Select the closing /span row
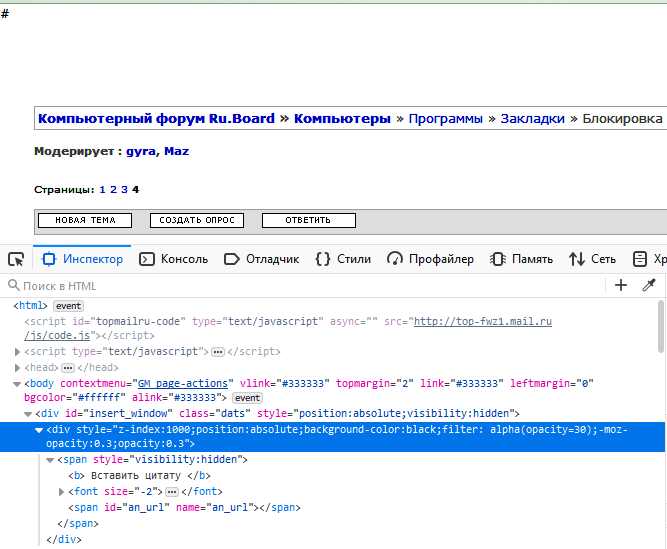 point(332,523)
